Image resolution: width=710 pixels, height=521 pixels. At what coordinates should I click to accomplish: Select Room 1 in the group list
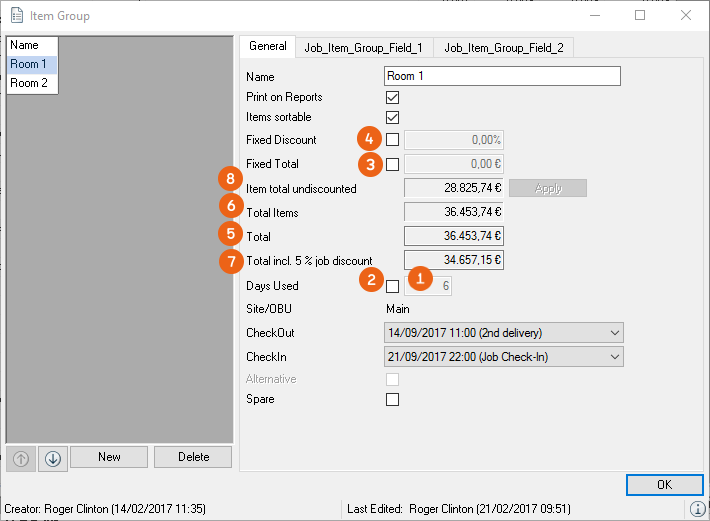click(30, 64)
